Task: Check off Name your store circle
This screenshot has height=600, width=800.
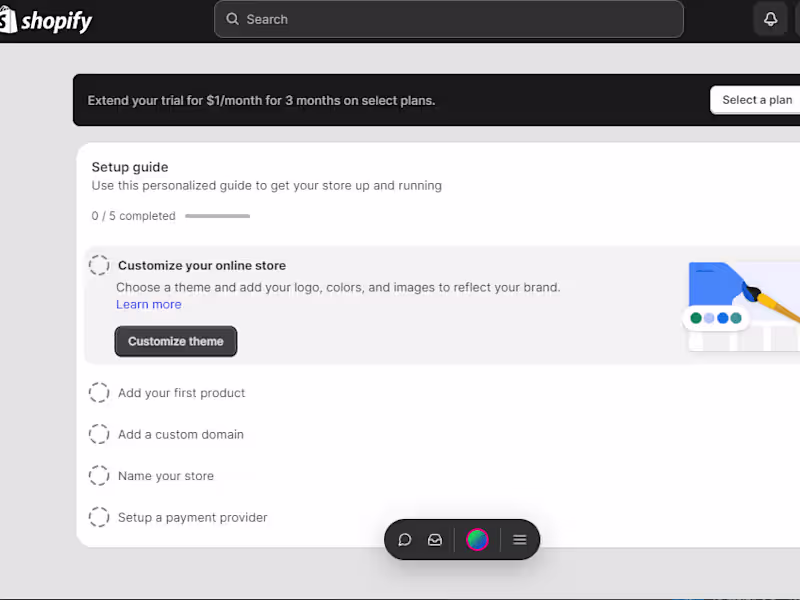Action: click(x=99, y=476)
